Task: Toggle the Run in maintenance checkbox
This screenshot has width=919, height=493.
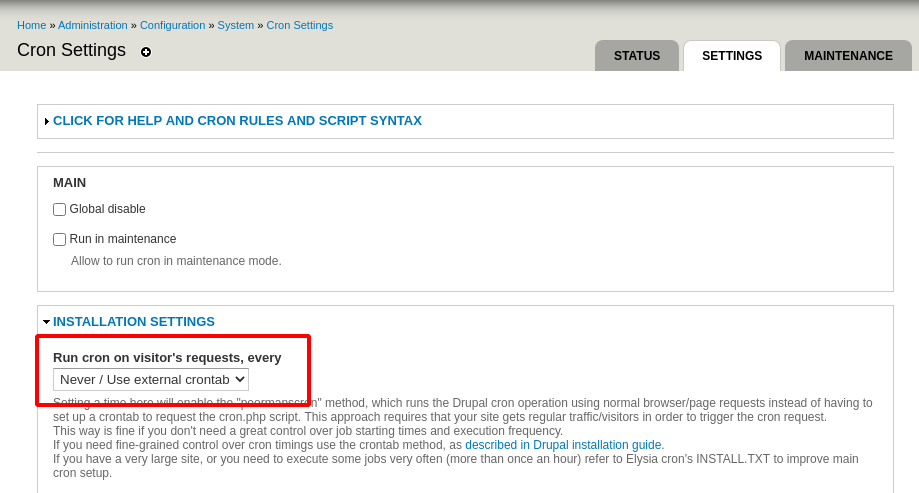Action: 60,240
